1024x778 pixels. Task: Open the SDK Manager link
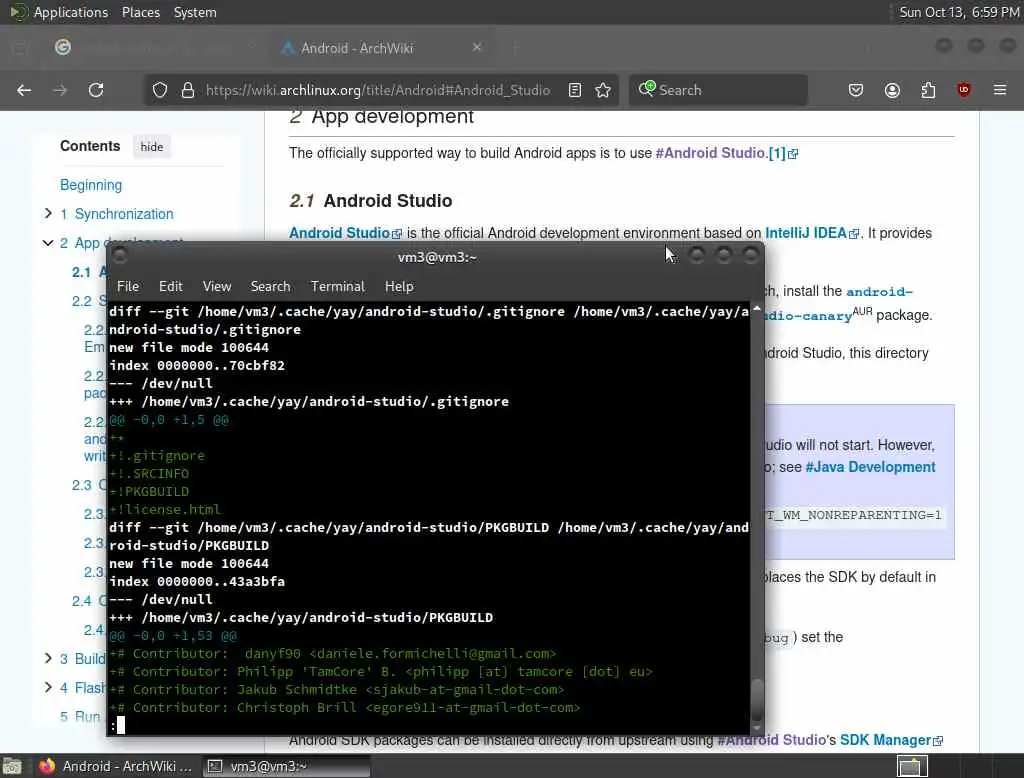click(891, 740)
